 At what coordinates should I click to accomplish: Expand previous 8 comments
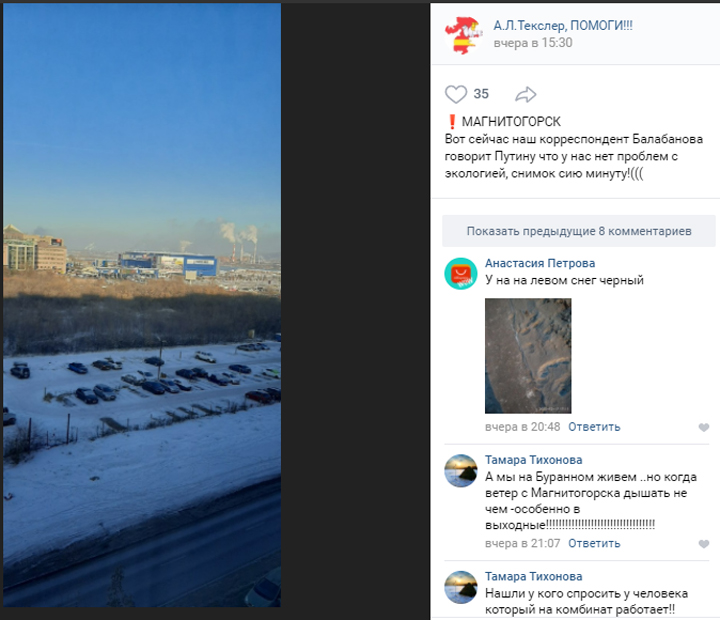pyautogui.click(x=579, y=231)
